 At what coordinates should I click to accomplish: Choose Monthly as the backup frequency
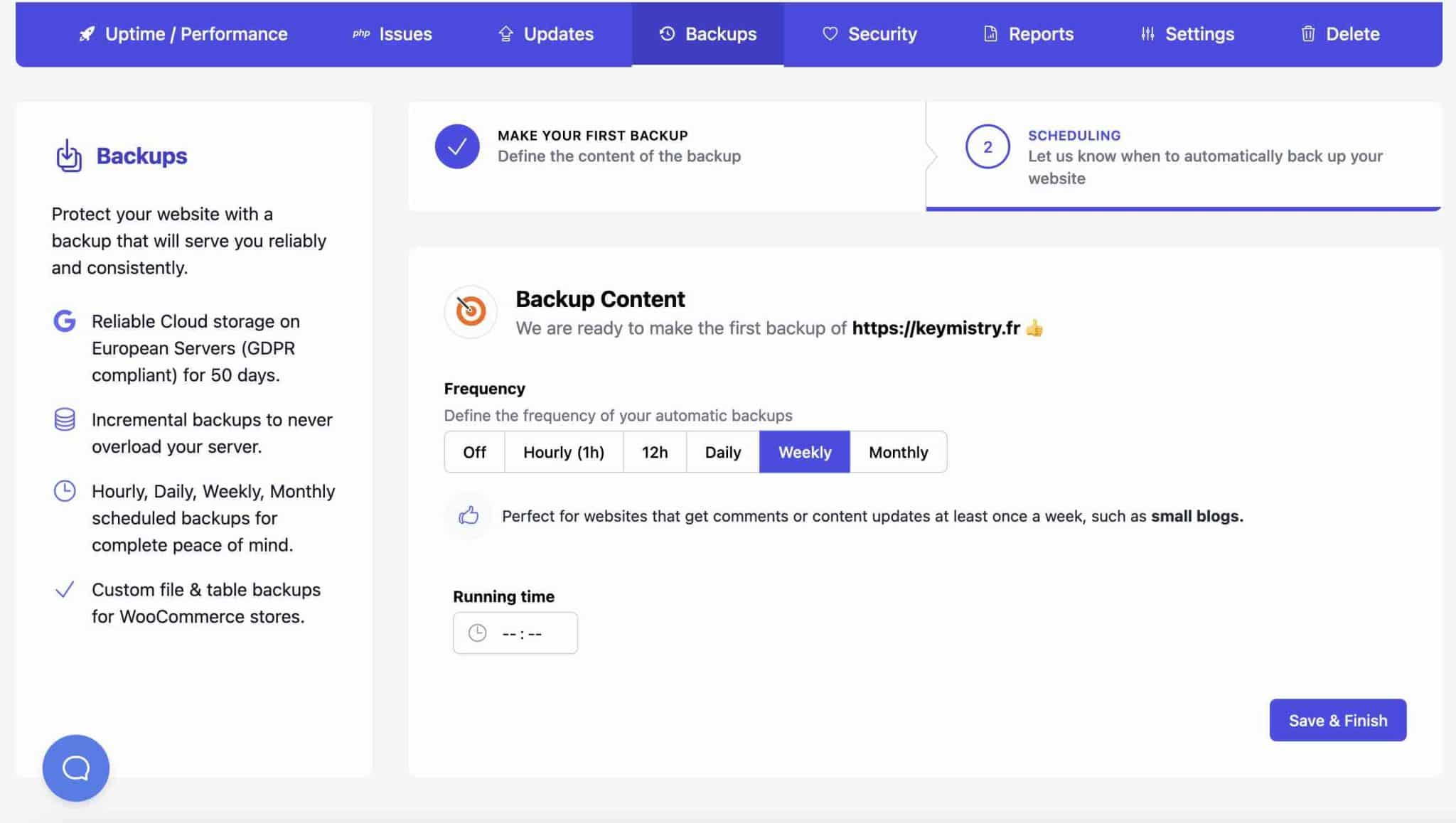(898, 452)
